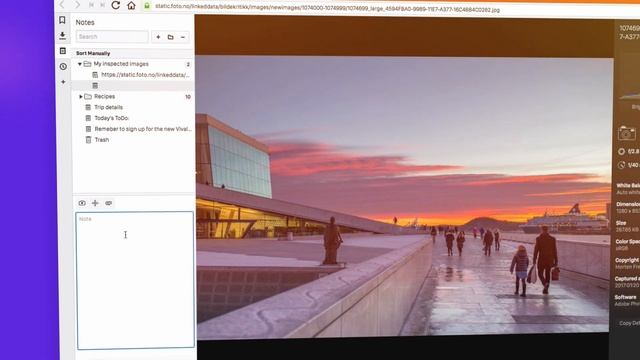Click the Copy Details button
This screenshot has width=640, height=360.
point(629,323)
